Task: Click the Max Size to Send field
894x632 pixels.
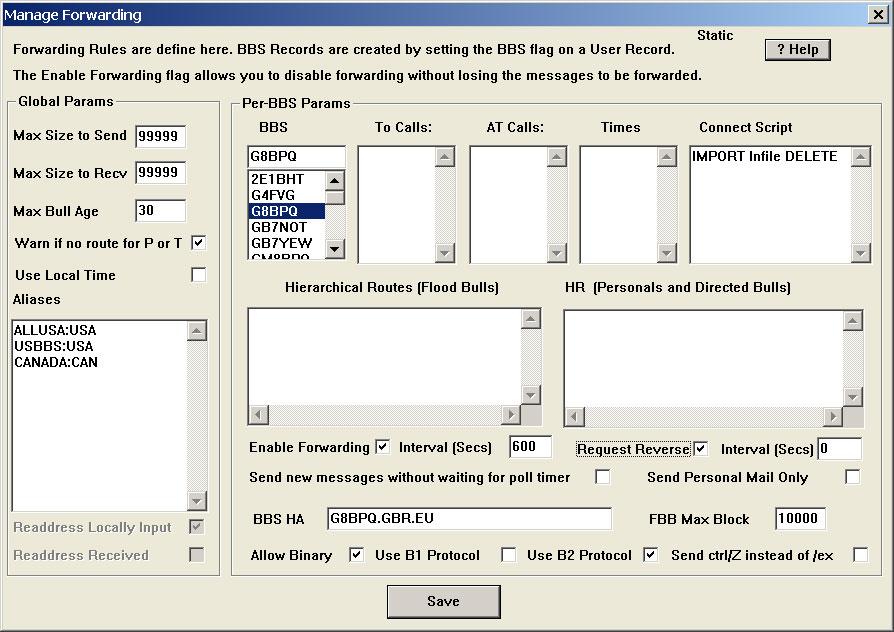Action: [x=160, y=137]
